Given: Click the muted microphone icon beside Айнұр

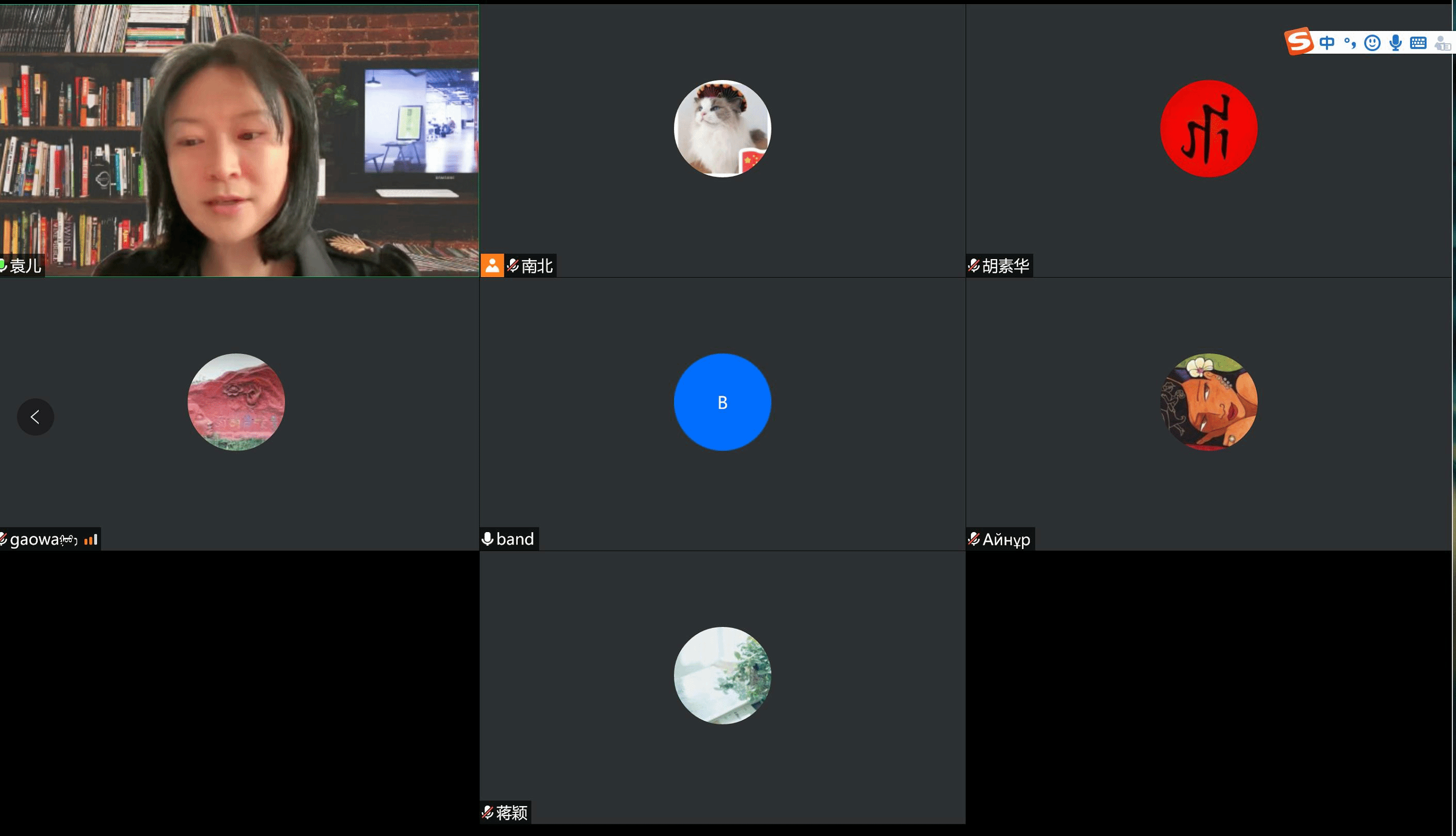Looking at the screenshot, I should (x=974, y=539).
